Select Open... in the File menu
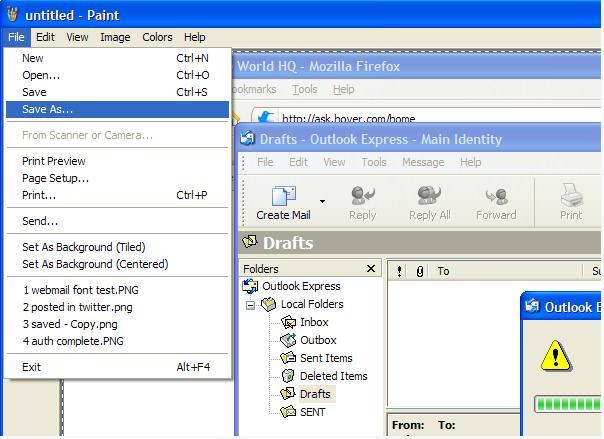604x439 pixels. [117, 75]
